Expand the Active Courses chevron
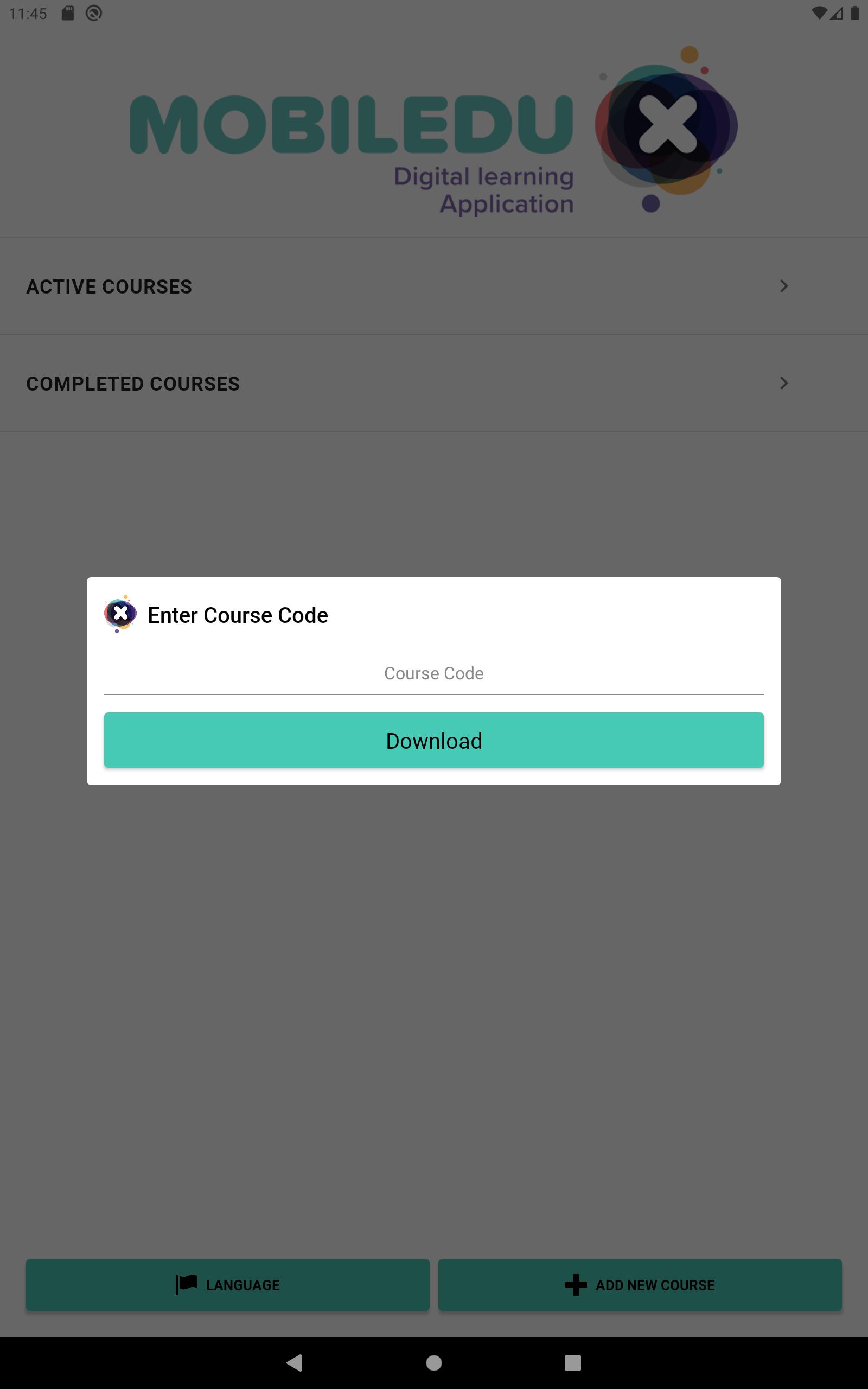The image size is (868, 1389). pos(783,286)
